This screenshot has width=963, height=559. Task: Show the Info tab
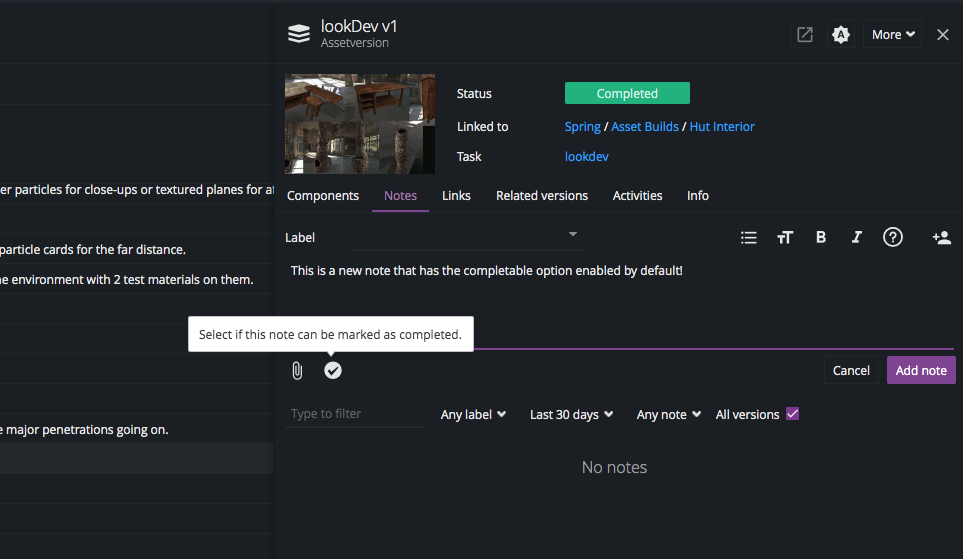coord(698,195)
